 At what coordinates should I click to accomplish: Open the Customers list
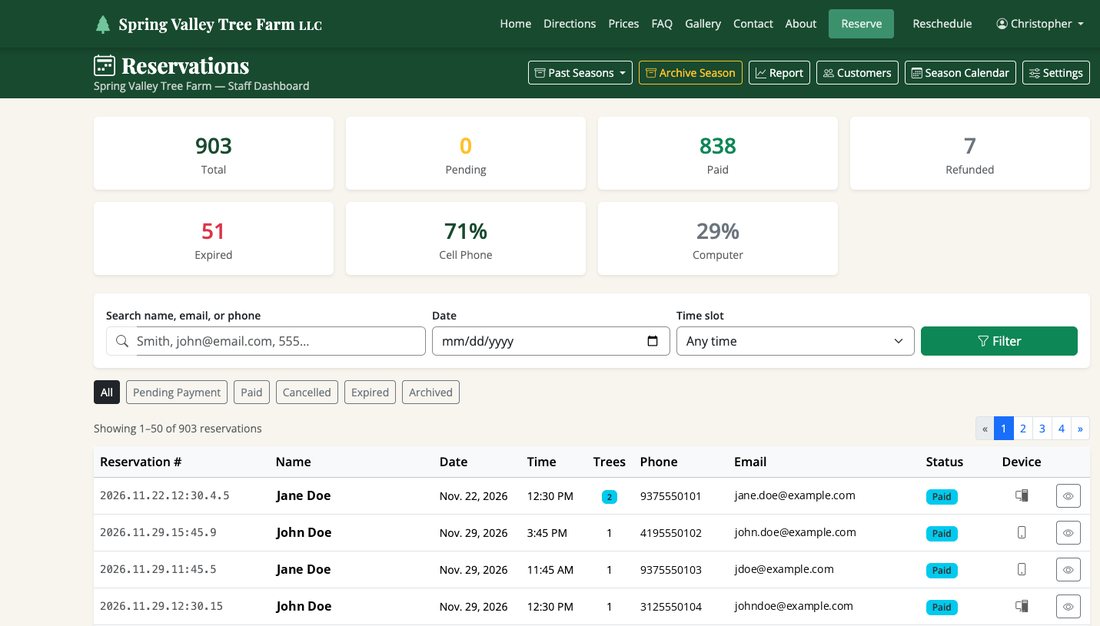tap(857, 73)
